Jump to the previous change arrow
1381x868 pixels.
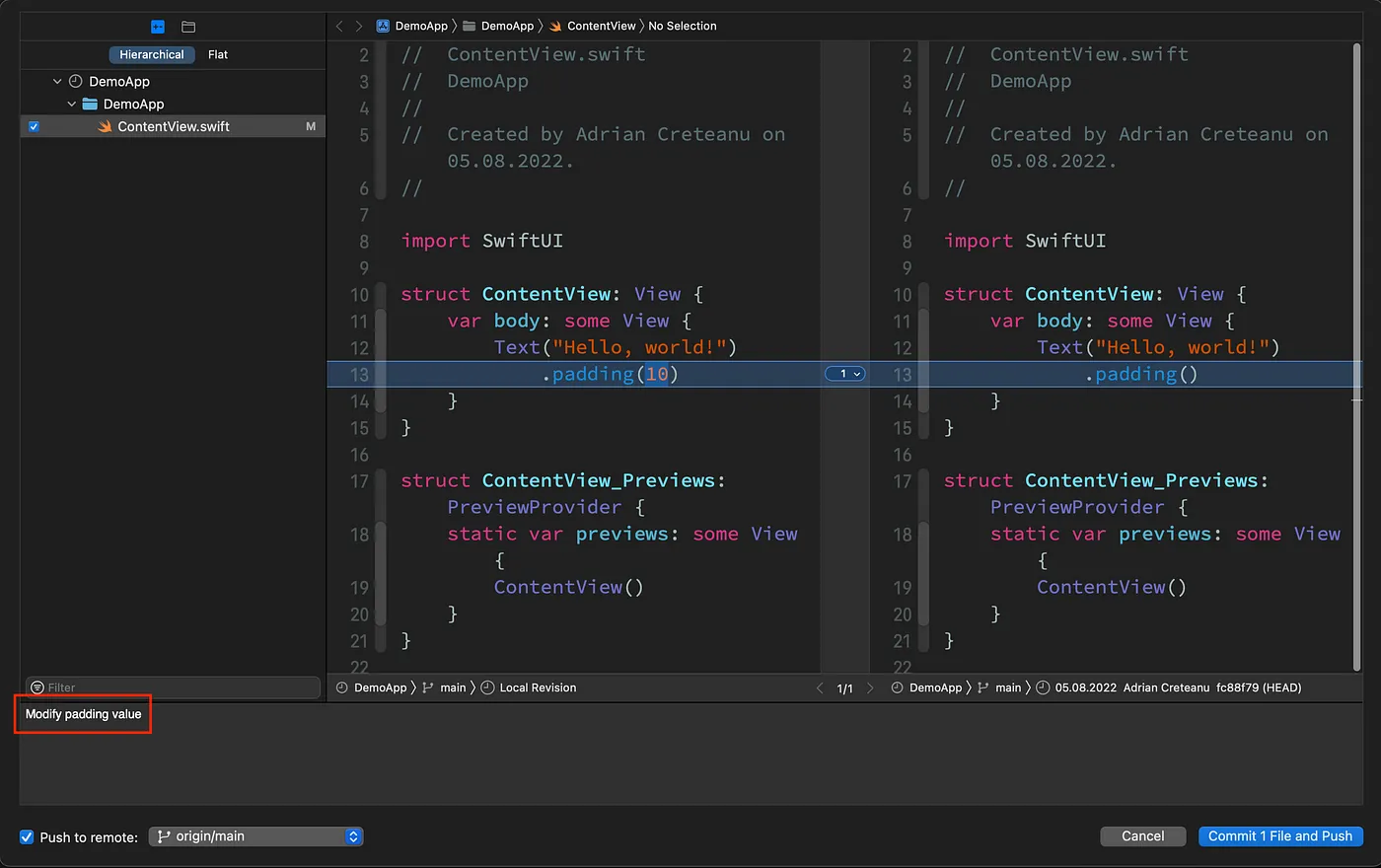coord(819,688)
